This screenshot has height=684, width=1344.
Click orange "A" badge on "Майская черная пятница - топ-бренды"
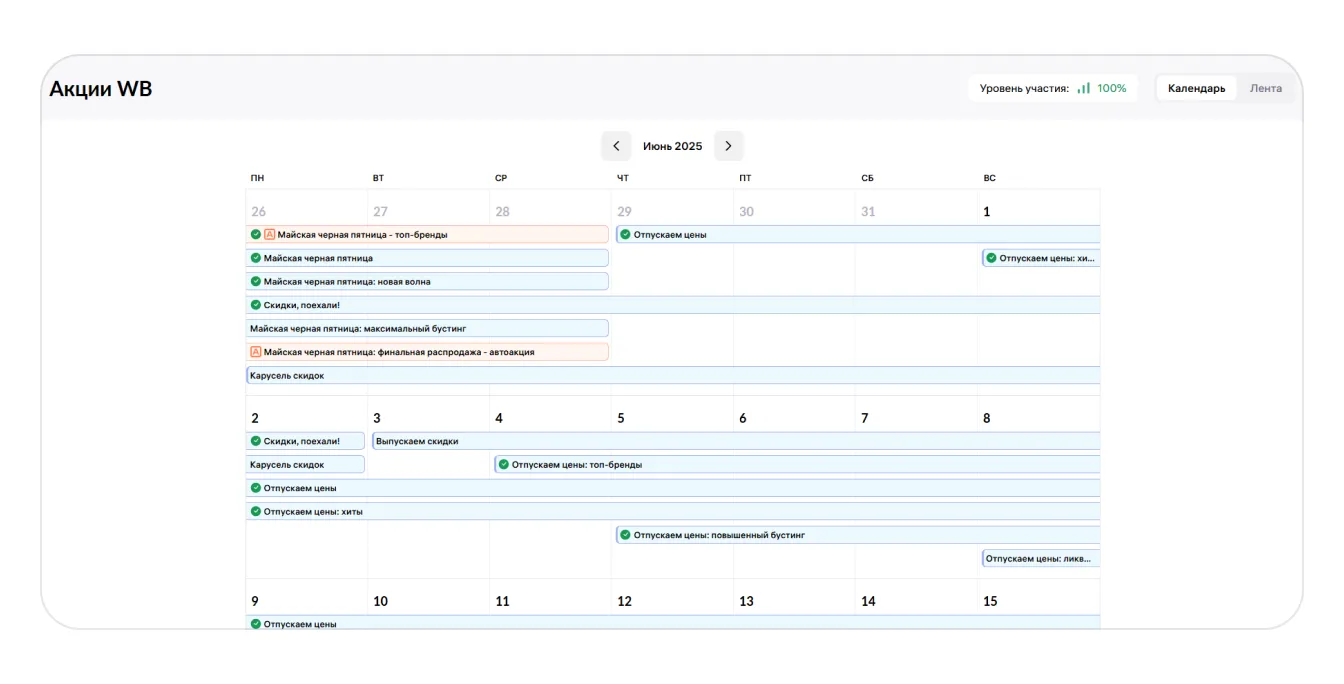tap(270, 235)
